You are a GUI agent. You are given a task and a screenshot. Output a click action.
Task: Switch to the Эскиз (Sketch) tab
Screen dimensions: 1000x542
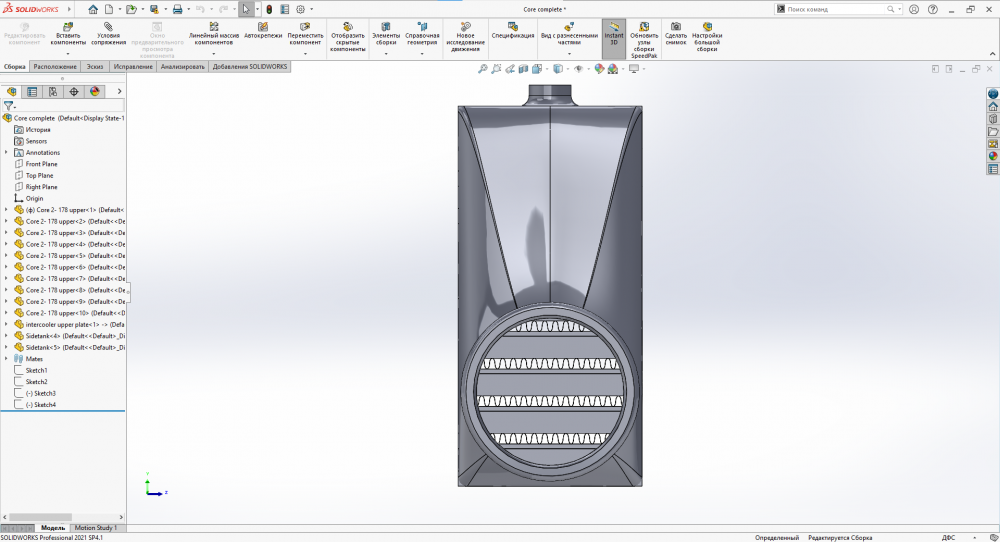[95, 67]
